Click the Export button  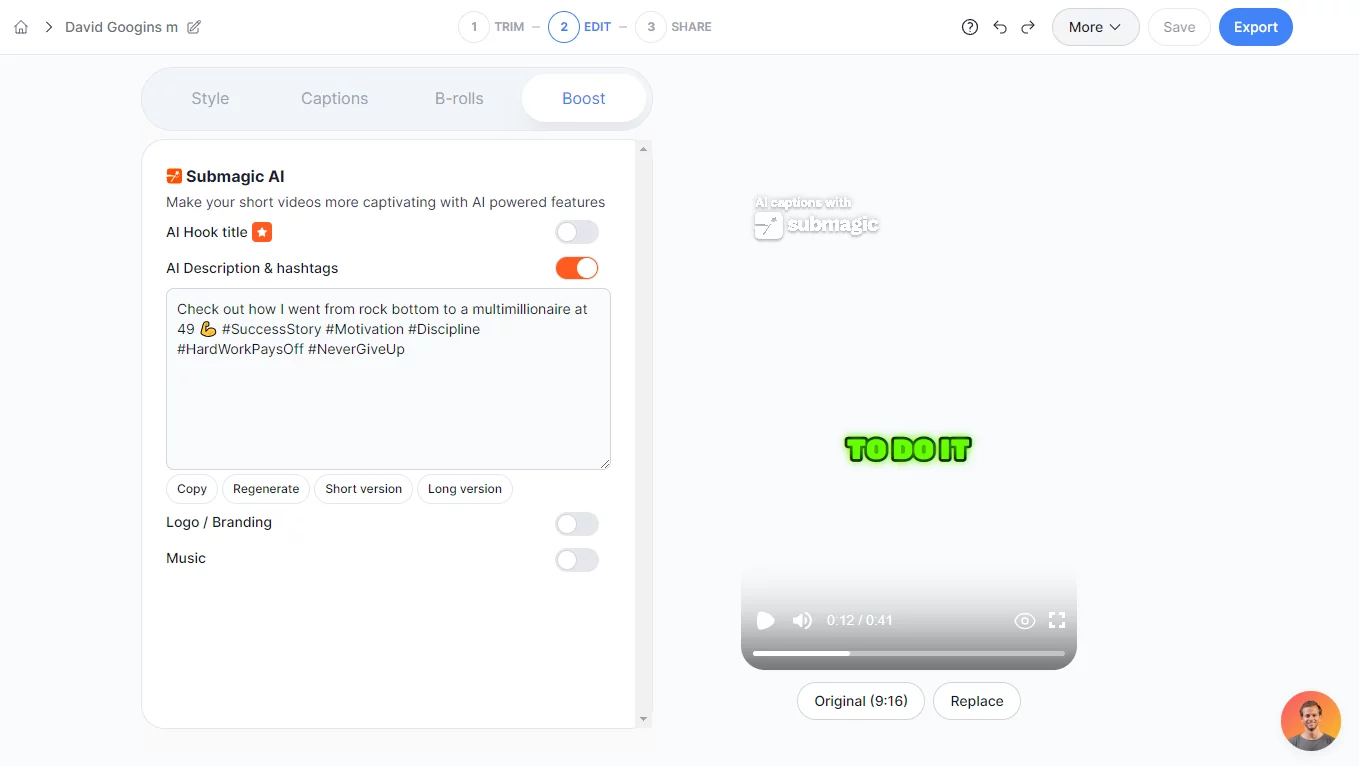[1255, 27]
